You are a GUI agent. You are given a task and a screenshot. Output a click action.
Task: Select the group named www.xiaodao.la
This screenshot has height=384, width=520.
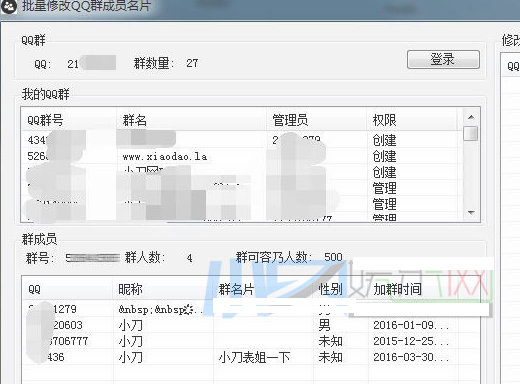(x=242, y=156)
